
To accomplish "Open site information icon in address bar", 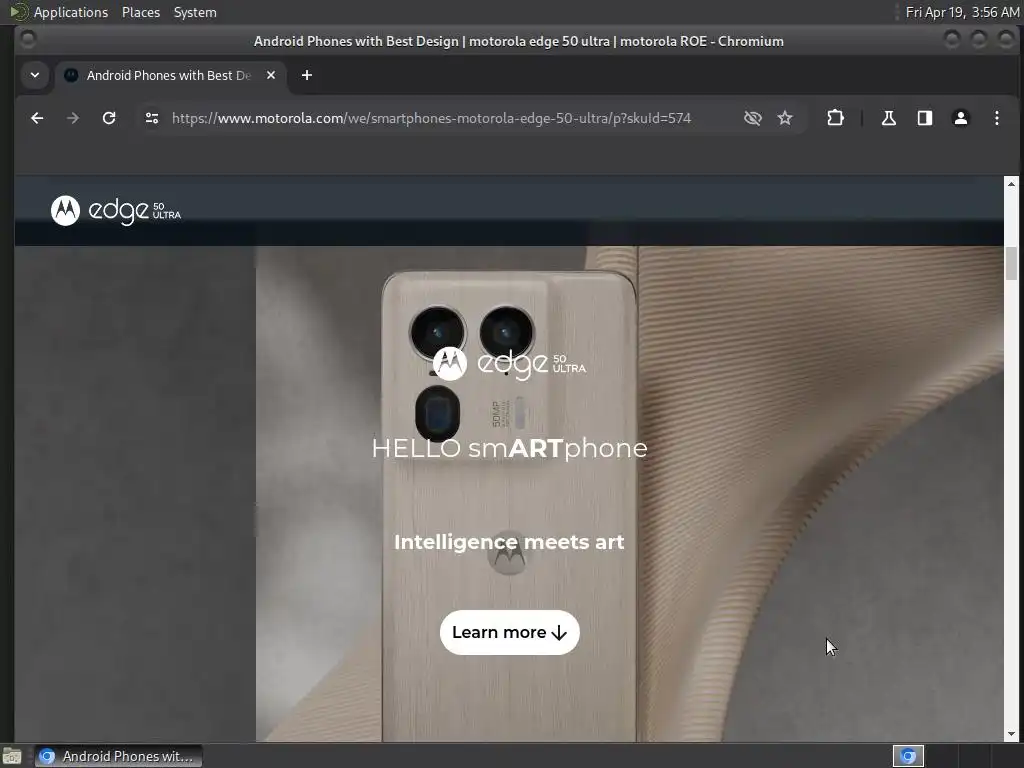I will click(152, 118).
